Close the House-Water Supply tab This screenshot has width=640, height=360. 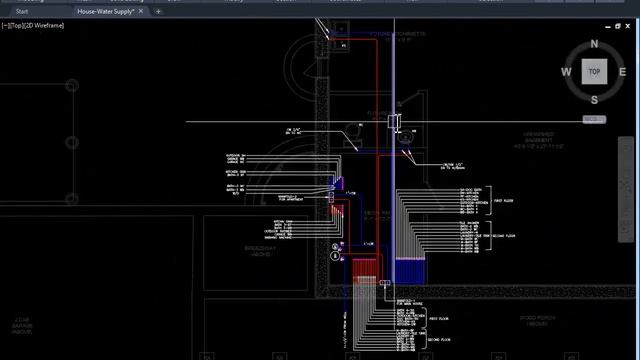tap(141, 11)
